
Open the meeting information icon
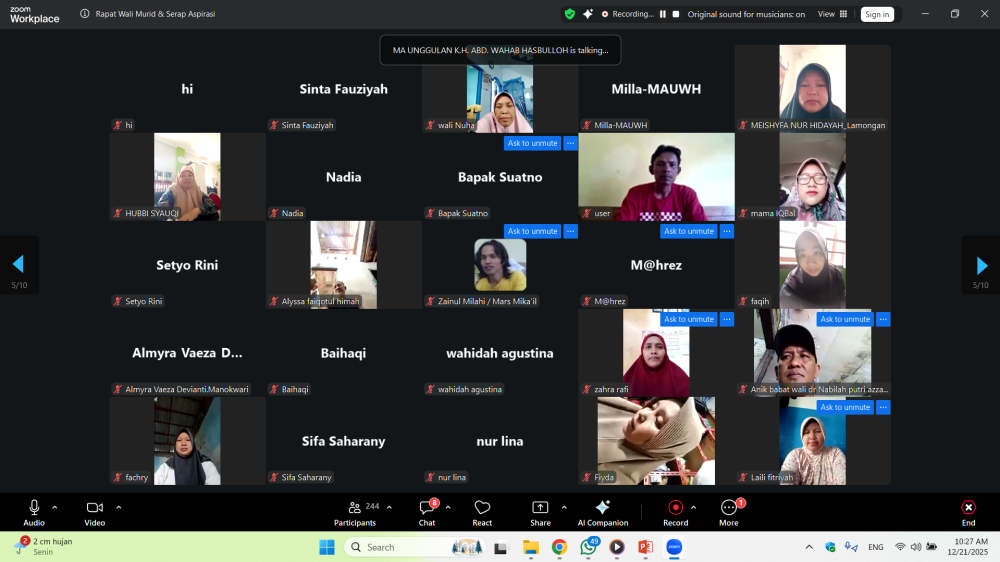pyautogui.click(x=84, y=13)
